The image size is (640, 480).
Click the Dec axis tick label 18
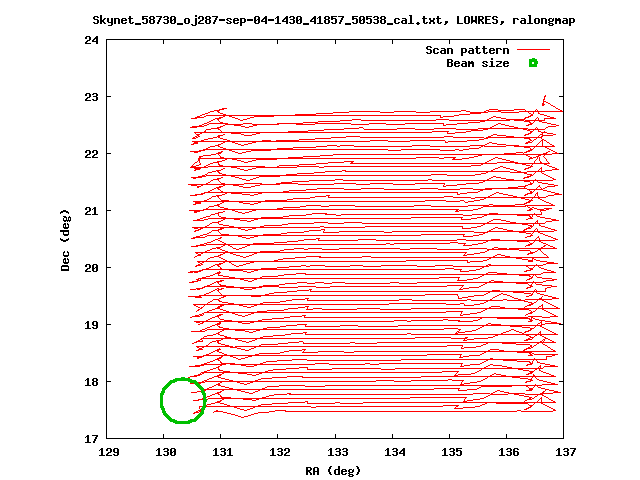pos(91,382)
